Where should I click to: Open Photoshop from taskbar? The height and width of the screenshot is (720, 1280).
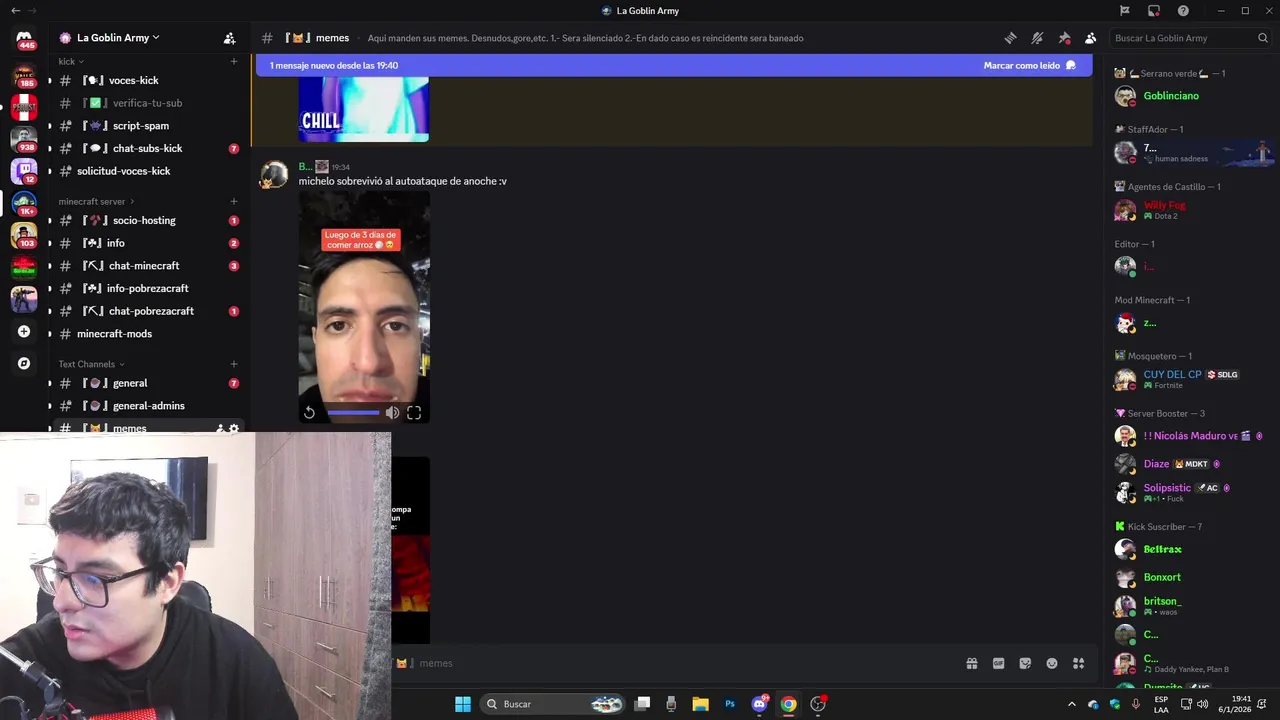click(x=730, y=704)
